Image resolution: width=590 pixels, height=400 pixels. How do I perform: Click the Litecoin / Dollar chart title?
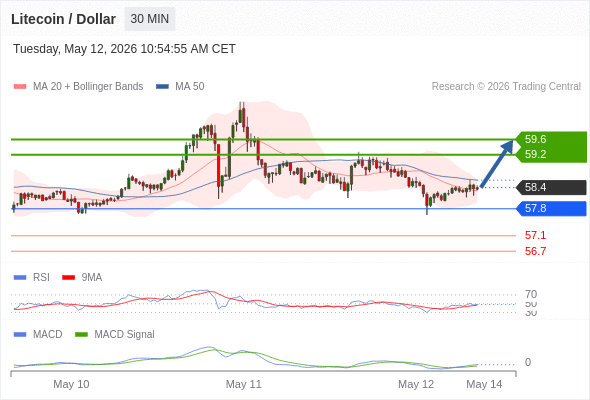(x=63, y=19)
